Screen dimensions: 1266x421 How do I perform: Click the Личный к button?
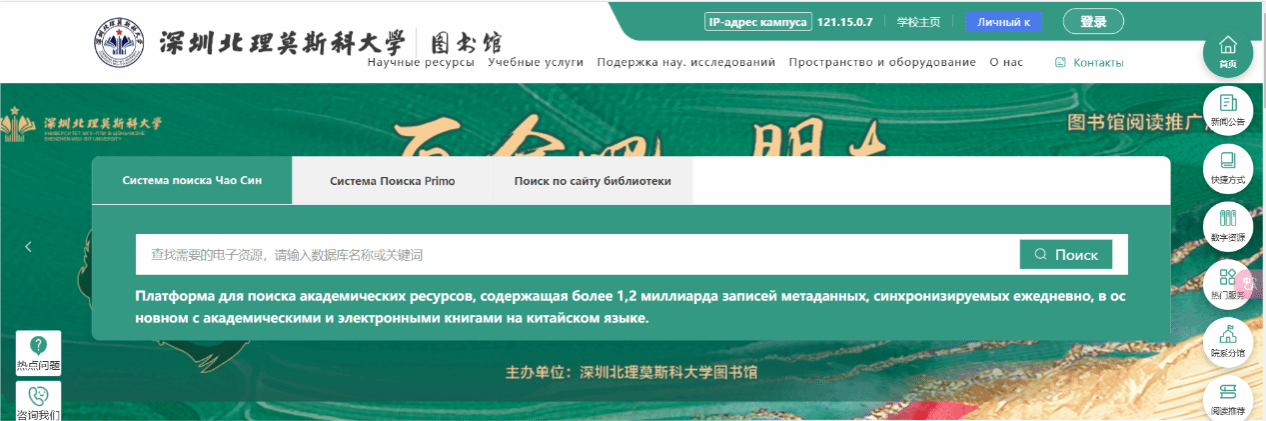[x=1003, y=21]
